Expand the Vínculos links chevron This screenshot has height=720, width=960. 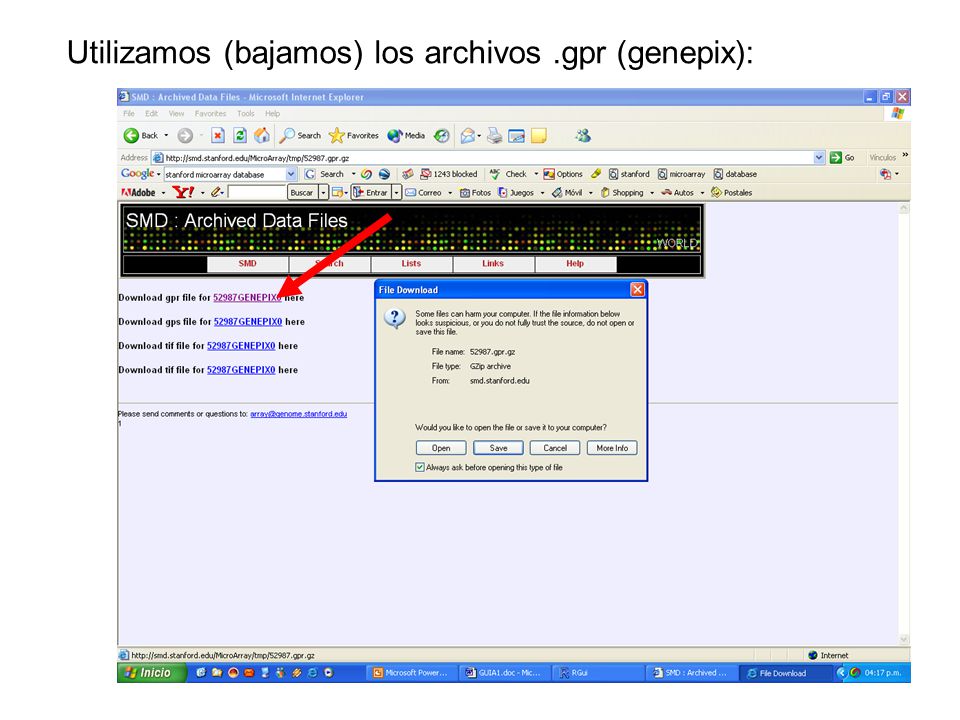click(905, 156)
